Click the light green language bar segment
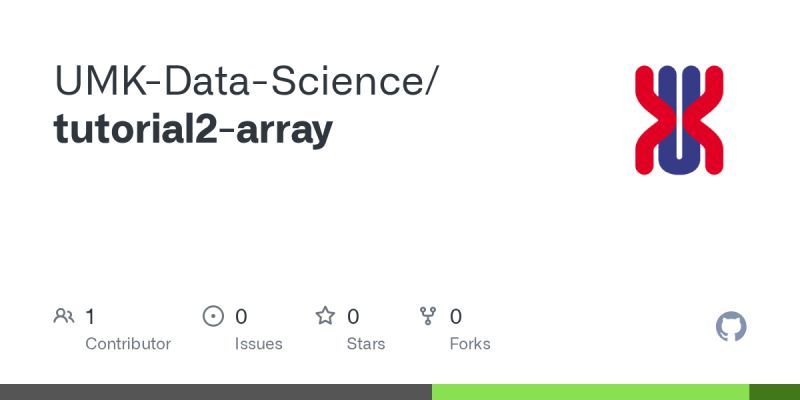Viewport: 800px width, 400px height. point(590,392)
